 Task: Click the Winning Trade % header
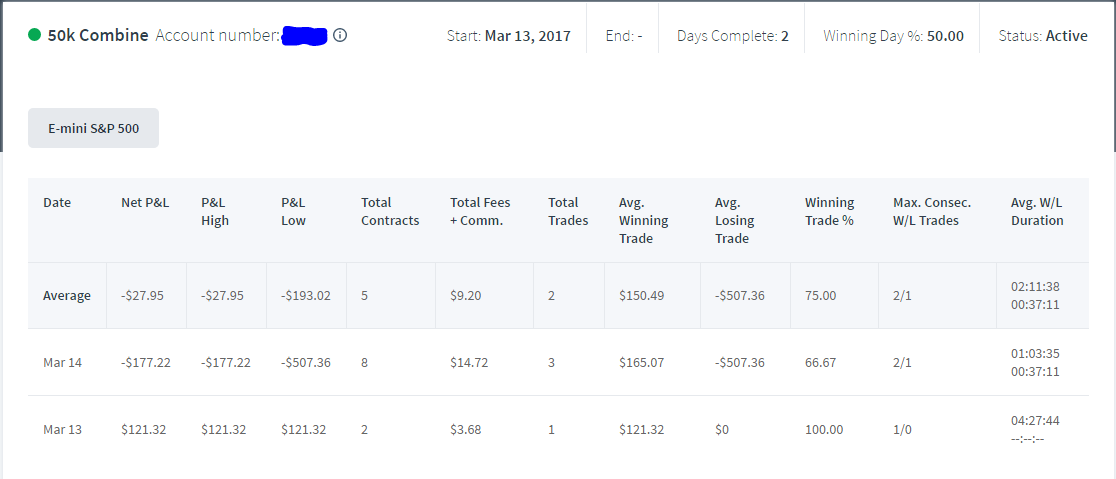point(829,211)
